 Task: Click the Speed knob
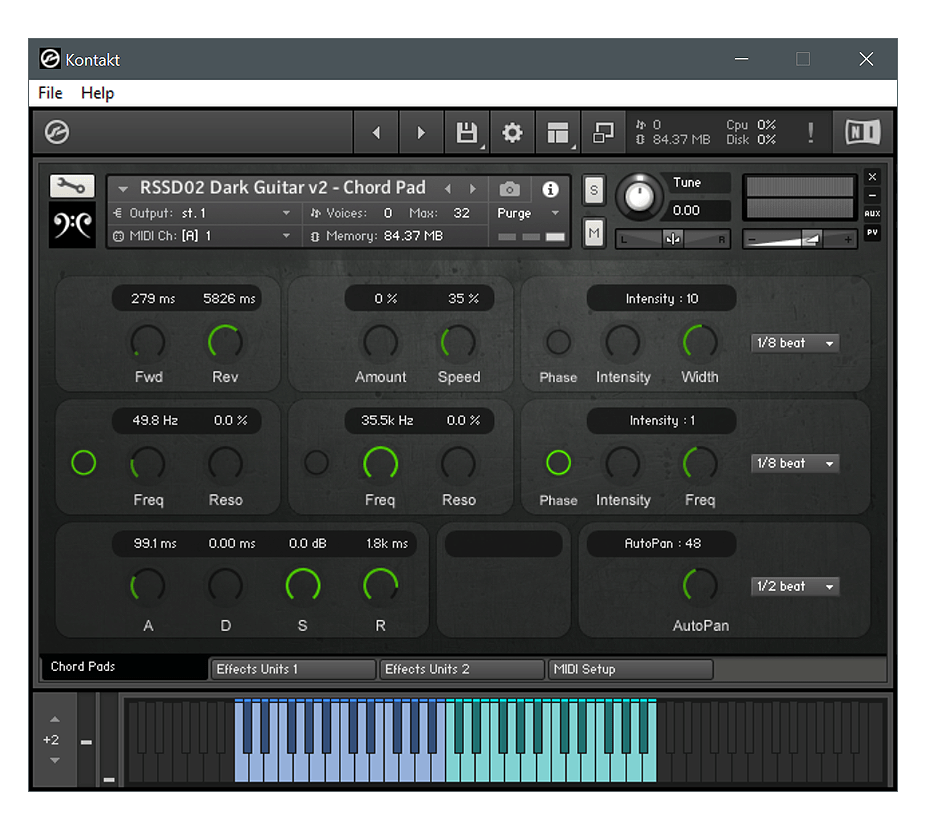[458, 343]
